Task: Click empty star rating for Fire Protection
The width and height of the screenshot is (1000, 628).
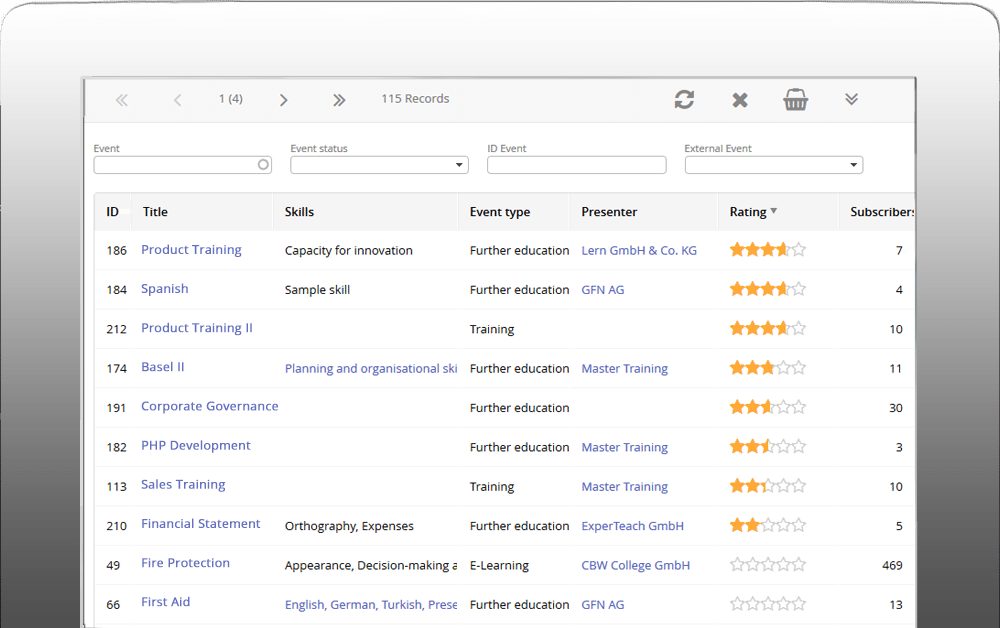Action: coord(768,565)
